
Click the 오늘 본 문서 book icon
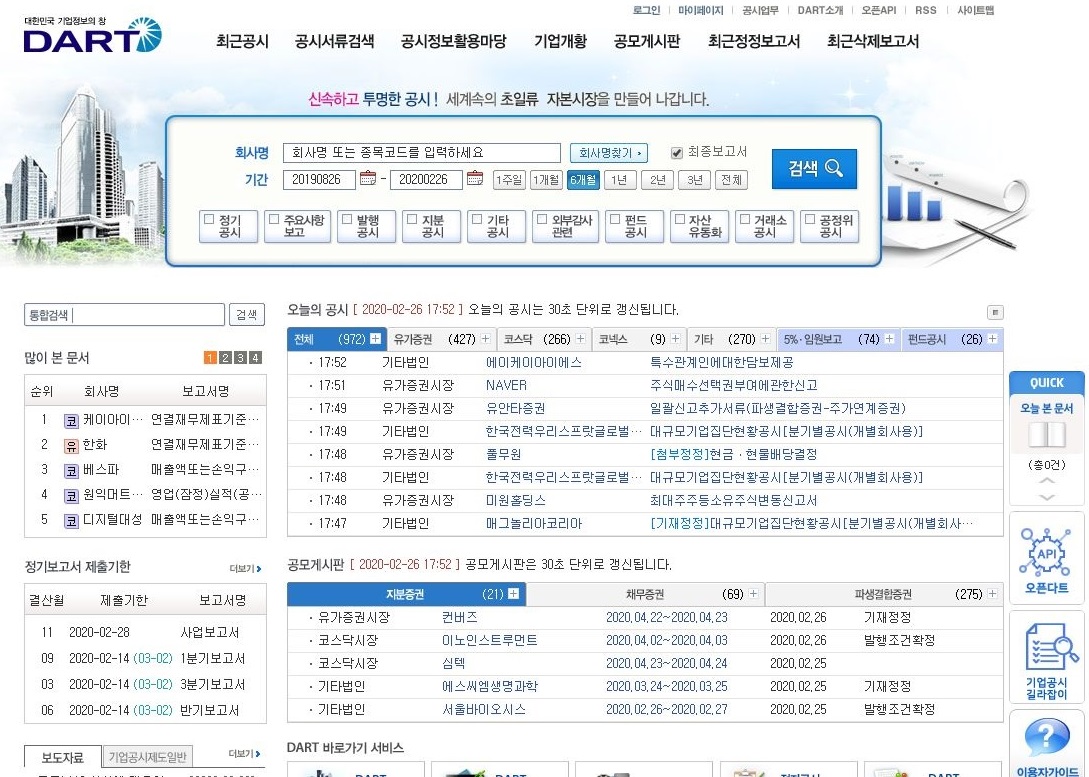coord(1047,435)
